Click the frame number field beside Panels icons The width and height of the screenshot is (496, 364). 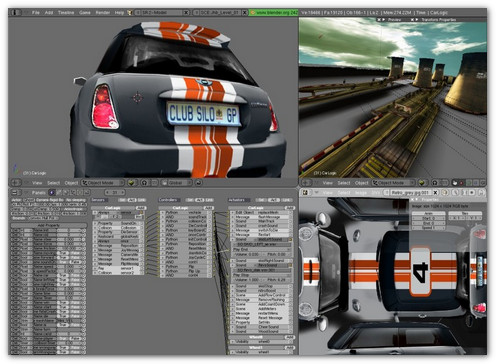[115, 192]
